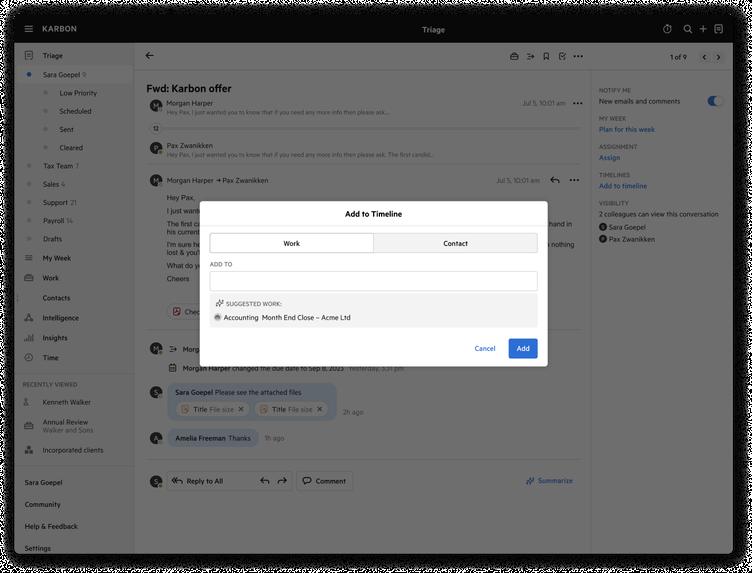Remove the first attached Title file
Viewport: 752px width, 573px height.
(241, 409)
